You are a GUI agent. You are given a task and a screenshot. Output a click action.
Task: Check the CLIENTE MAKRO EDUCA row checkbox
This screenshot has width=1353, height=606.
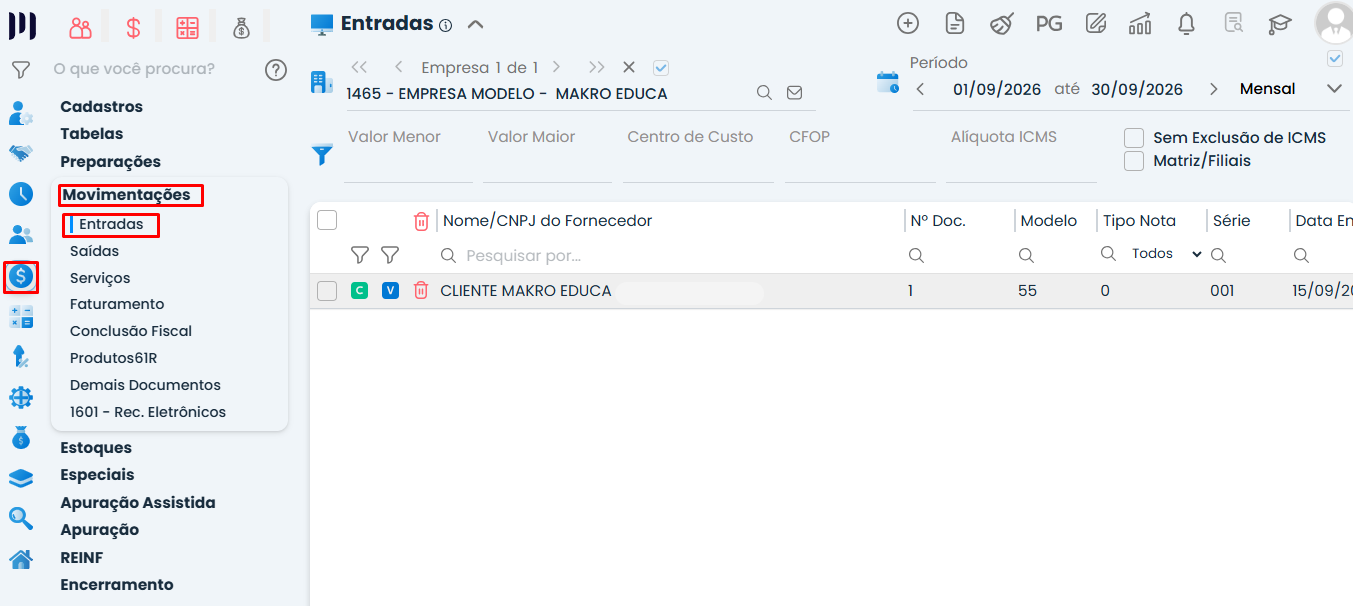point(327,291)
